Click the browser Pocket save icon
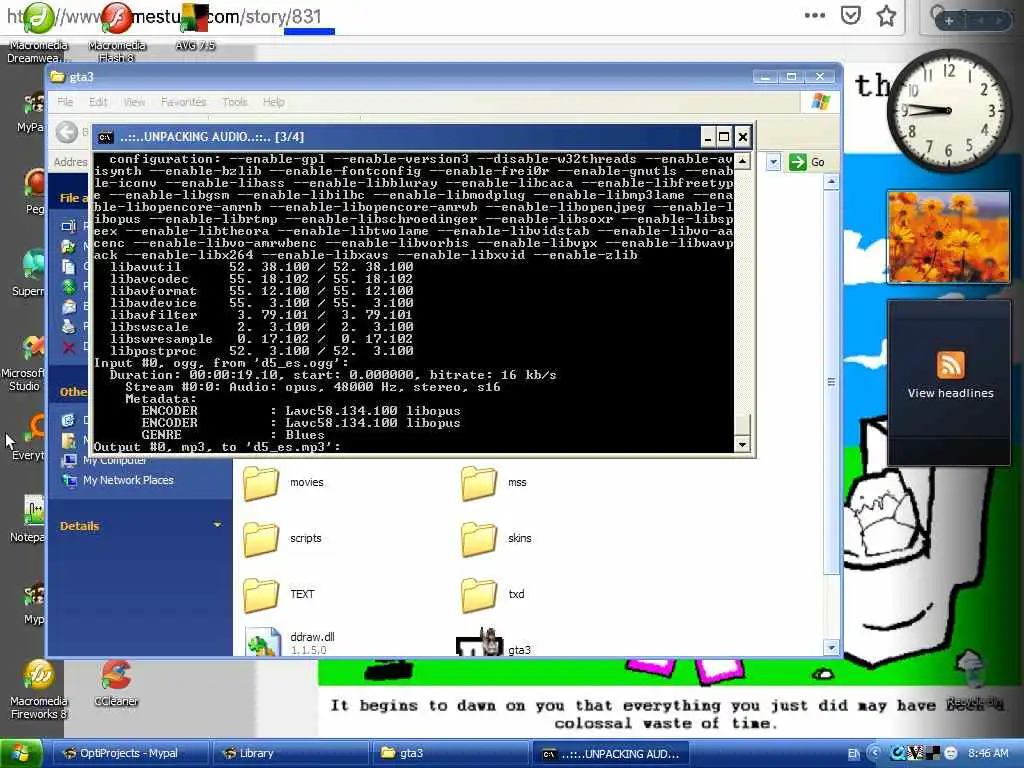Viewport: 1024px width, 768px height. point(850,16)
